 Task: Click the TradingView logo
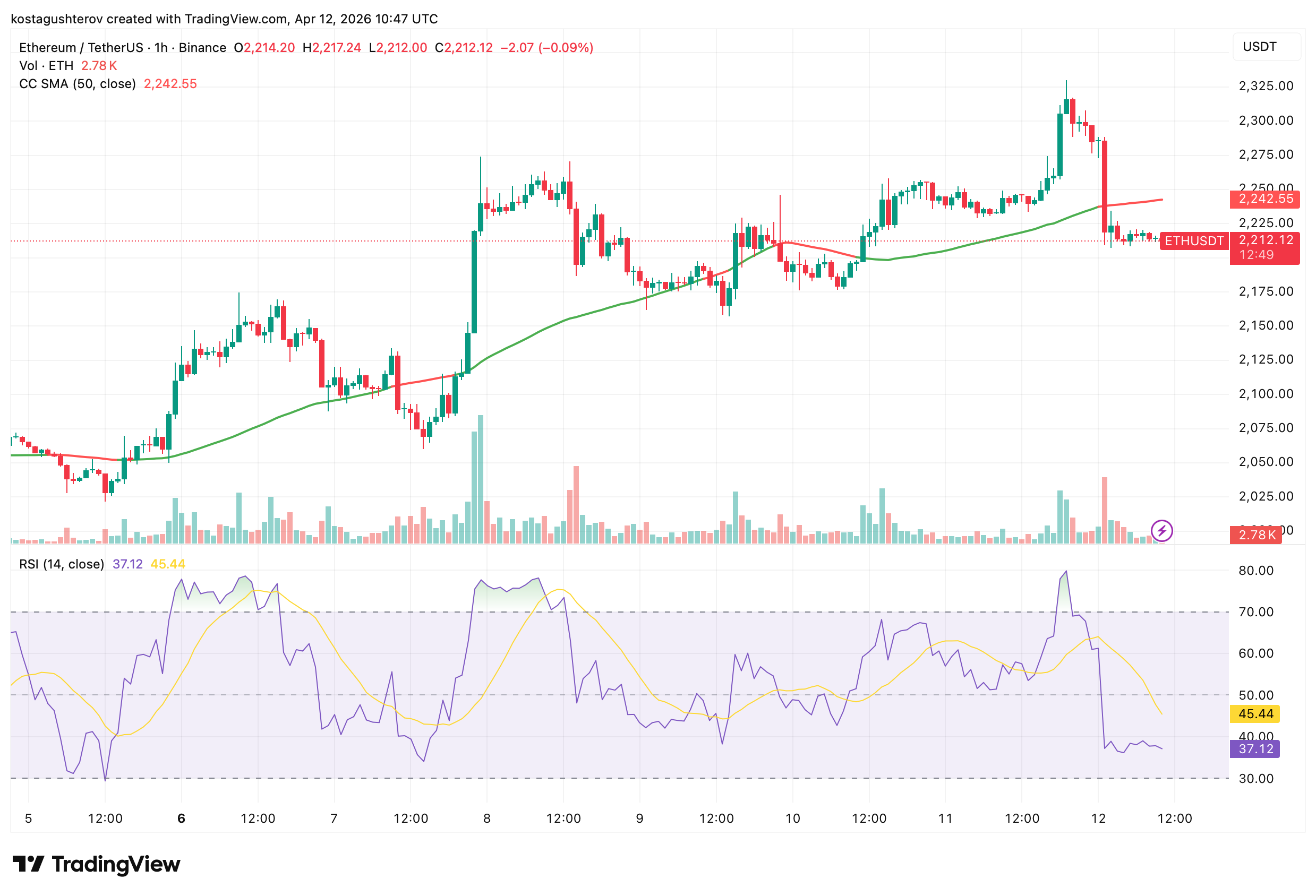[96, 864]
